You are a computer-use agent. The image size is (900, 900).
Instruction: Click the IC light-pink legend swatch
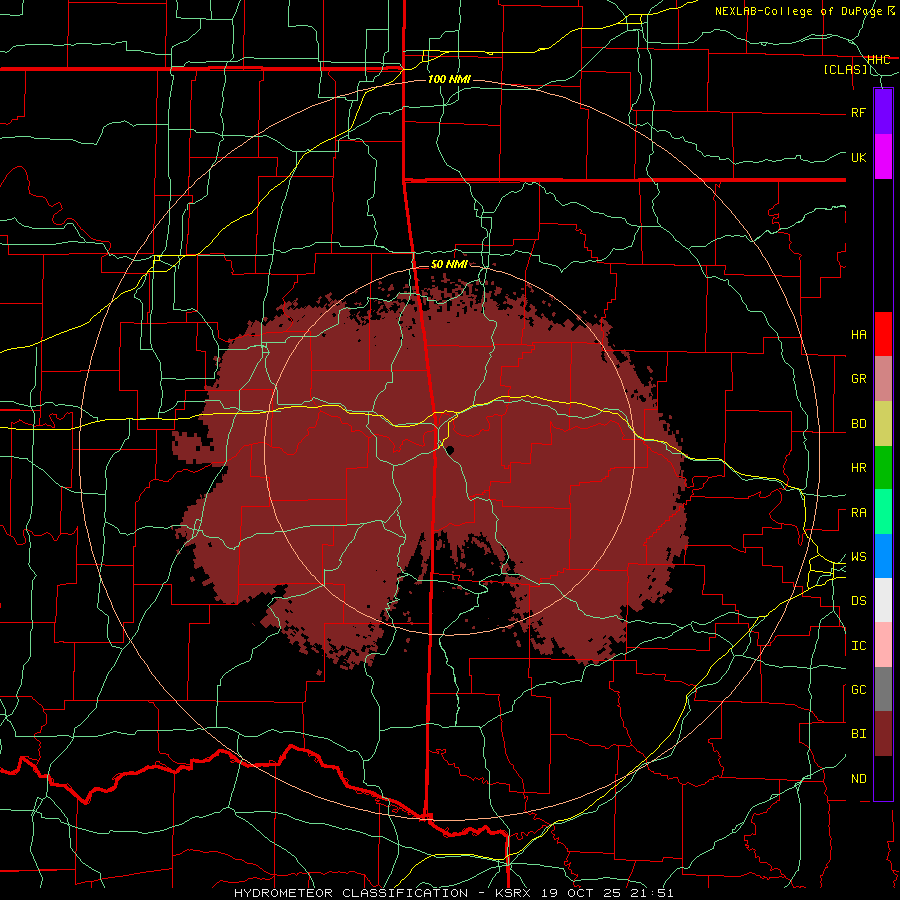pyautogui.click(x=883, y=645)
